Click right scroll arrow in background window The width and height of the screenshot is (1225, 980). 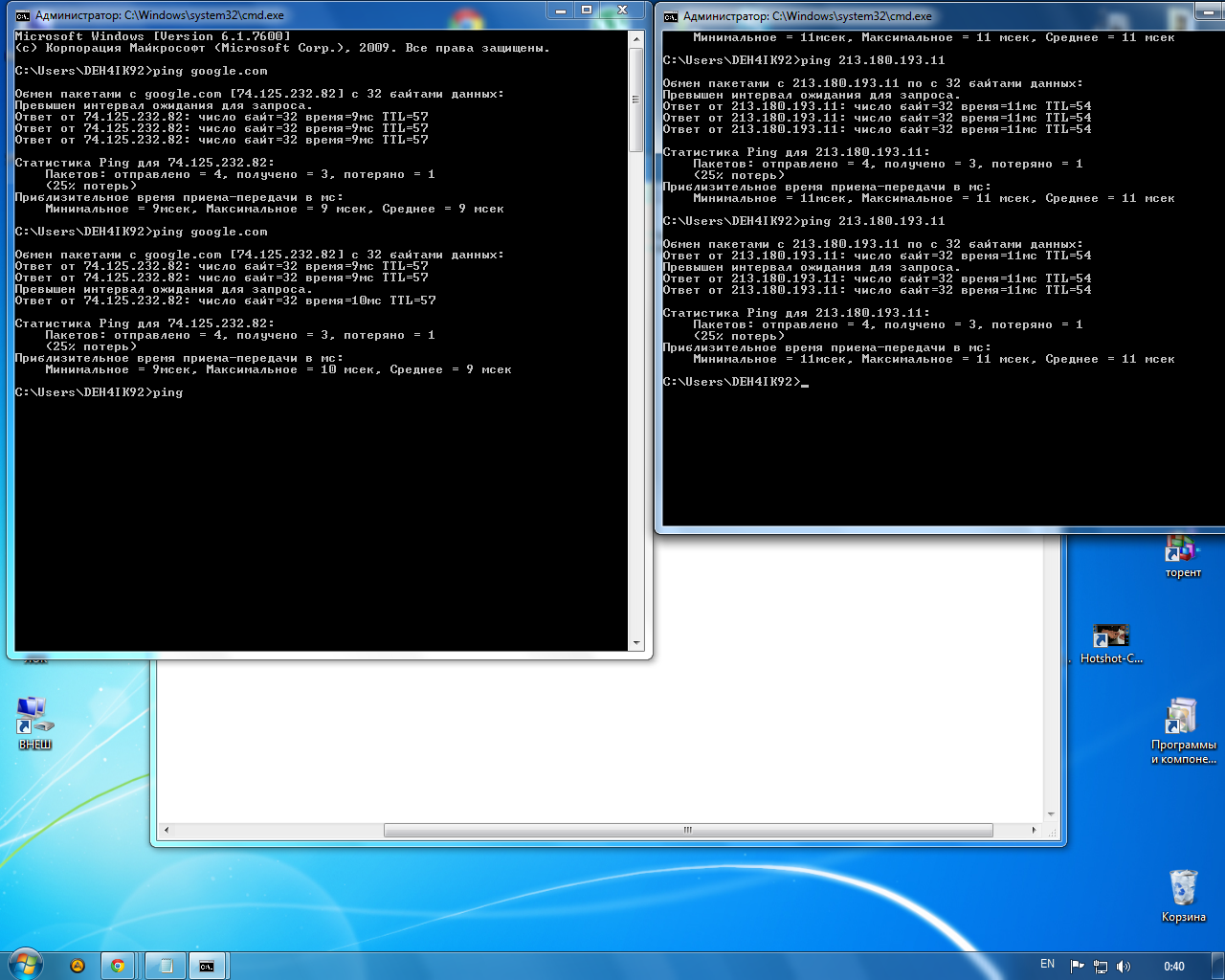(1034, 830)
